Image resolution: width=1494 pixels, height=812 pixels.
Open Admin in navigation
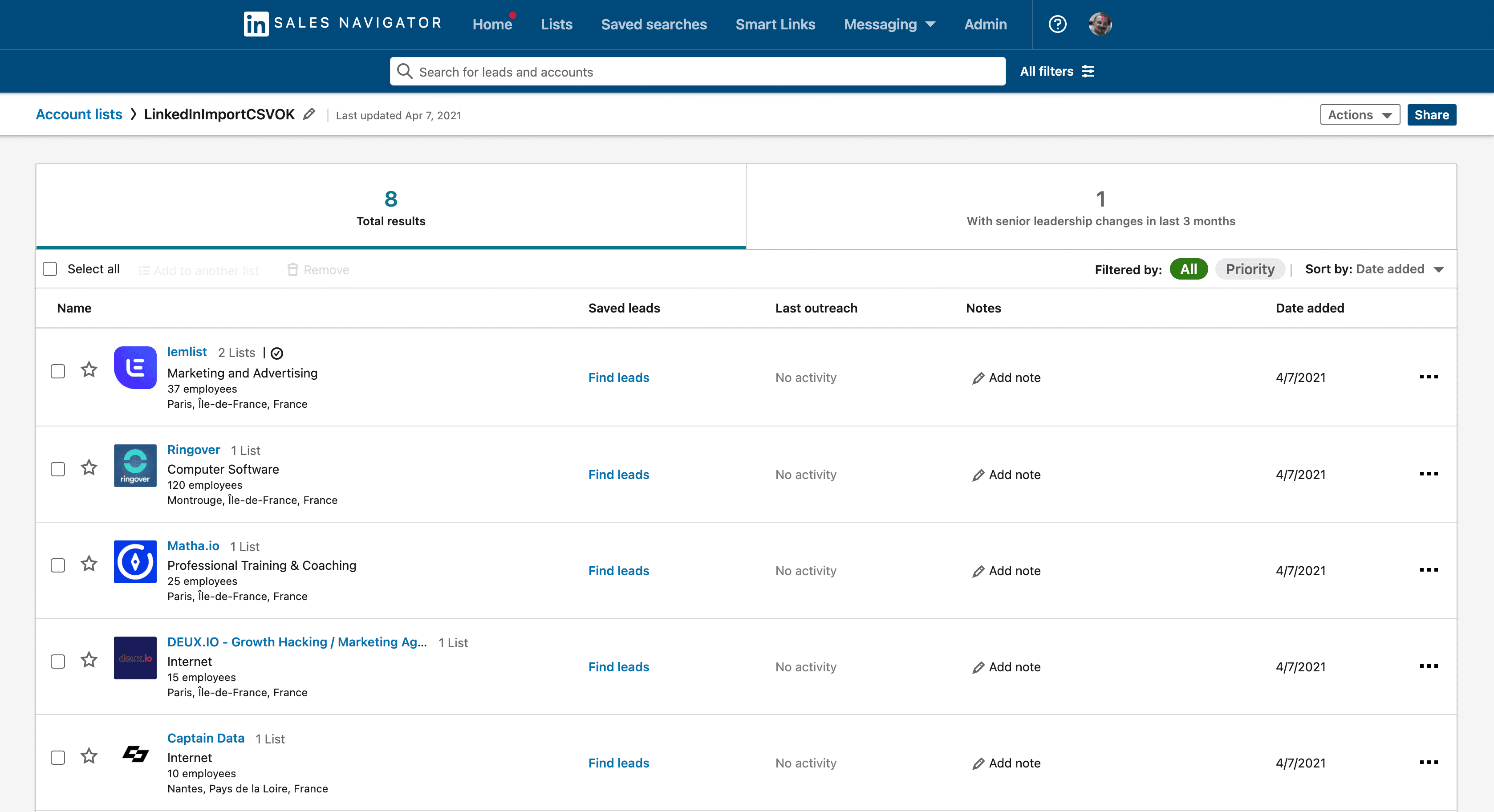coord(985,24)
